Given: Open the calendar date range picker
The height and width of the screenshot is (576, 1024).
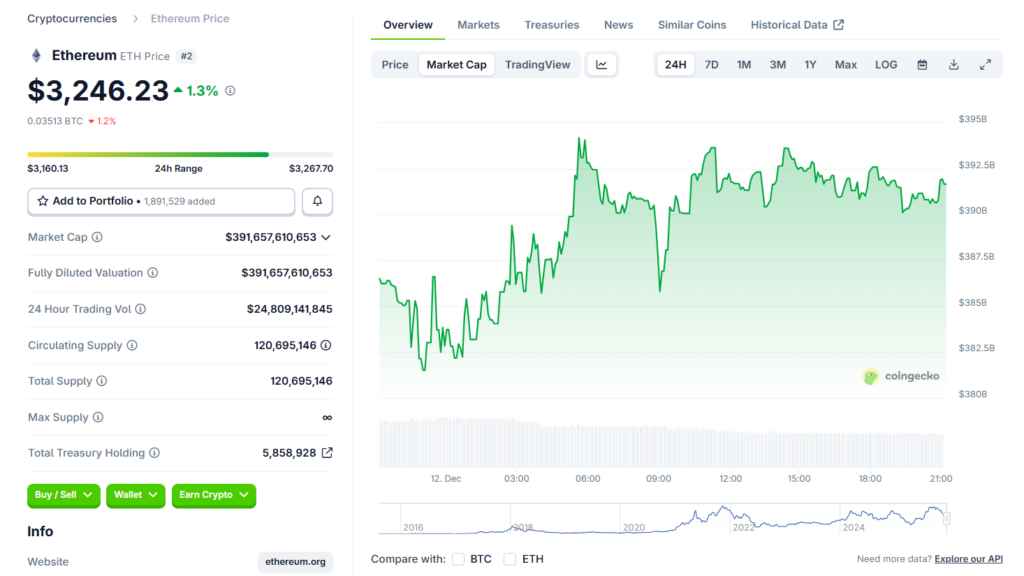Looking at the screenshot, I should 922,65.
